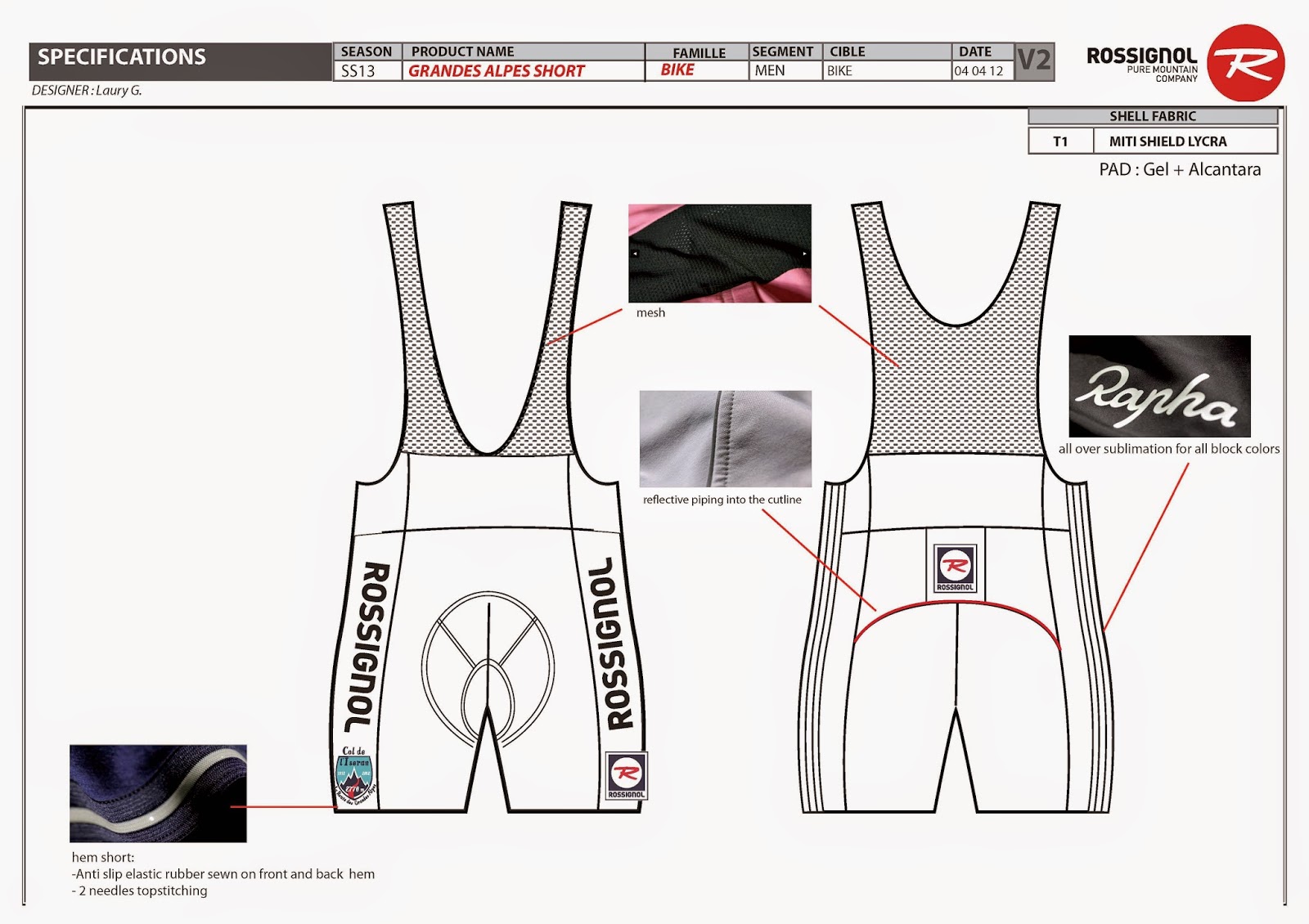Screen dimensions: 1309x924
Task: Click the 'SS13' season value
Action: pos(358,71)
